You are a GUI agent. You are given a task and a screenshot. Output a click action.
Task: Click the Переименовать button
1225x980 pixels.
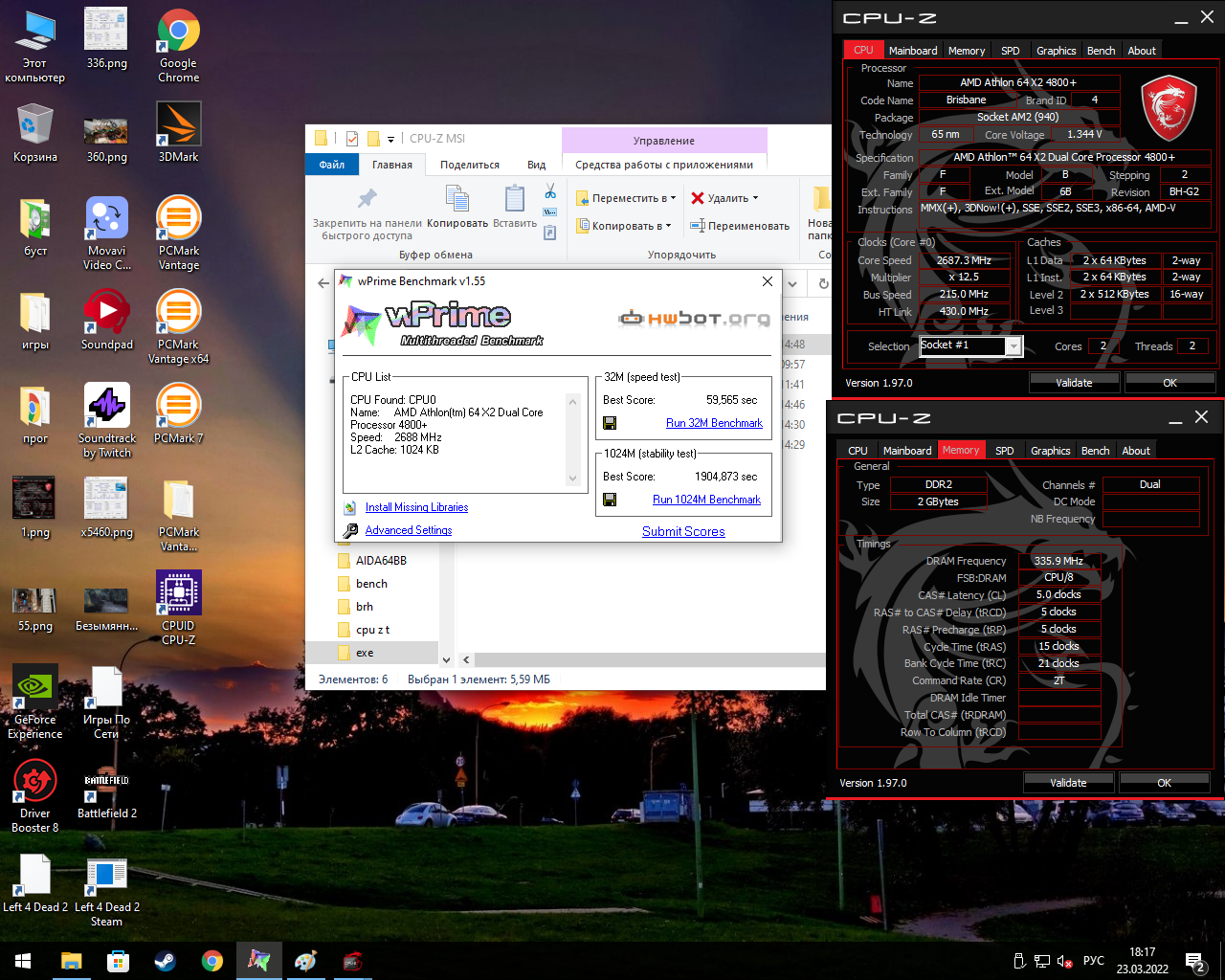(740, 226)
